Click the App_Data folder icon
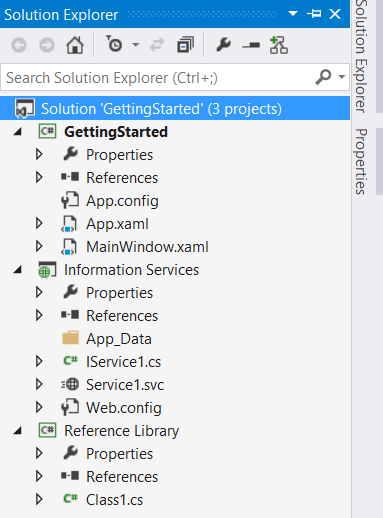The height and width of the screenshot is (518, 383). click(70, 338)
